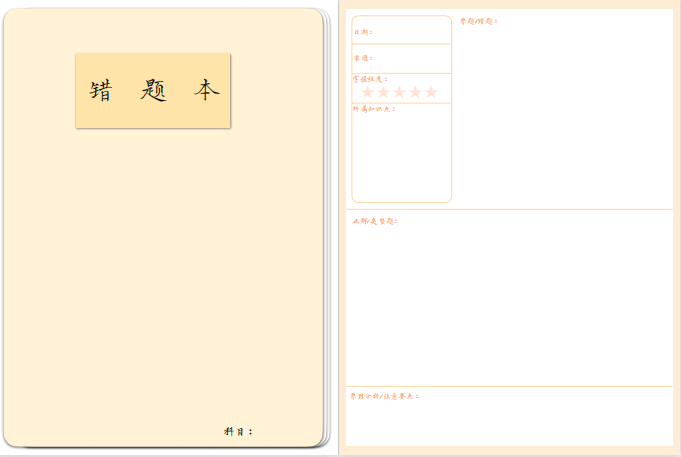Image resolution: width=681 pixels, height=457 pixels.
Task: Click the first star under 掌握程度
Action: 367,92
